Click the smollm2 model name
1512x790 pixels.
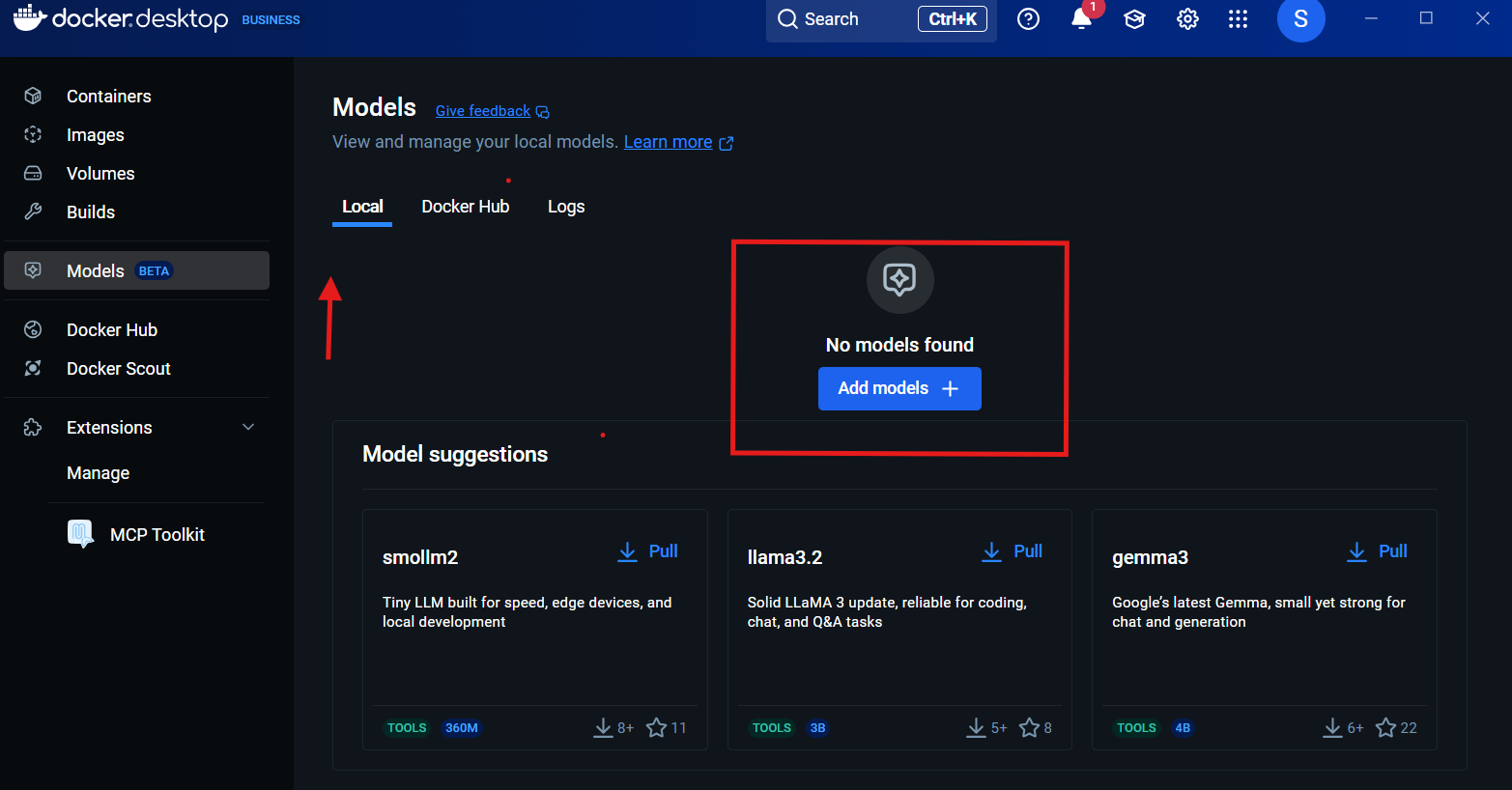pos(420,557)
